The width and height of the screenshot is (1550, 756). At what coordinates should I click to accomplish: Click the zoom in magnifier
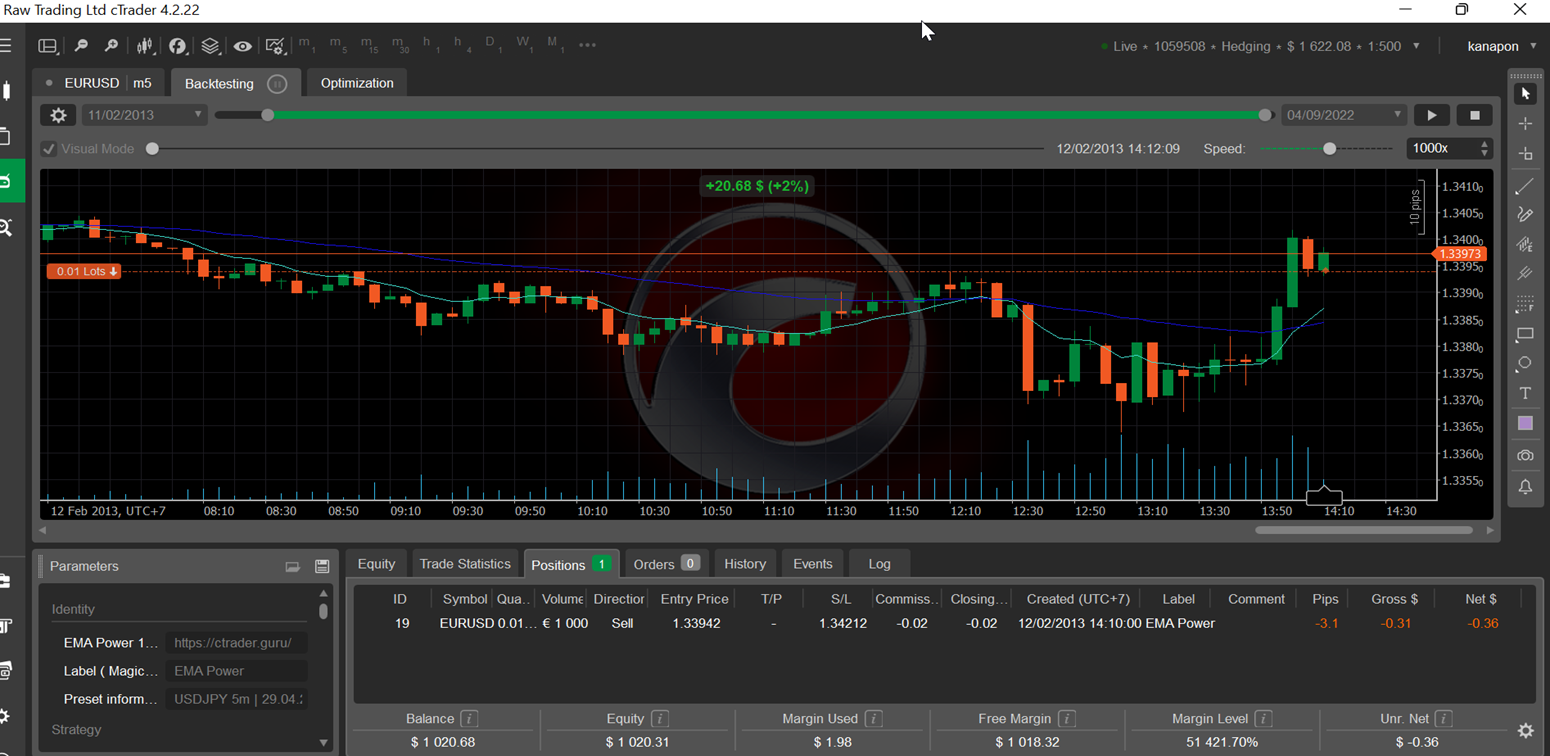[111, 46]
